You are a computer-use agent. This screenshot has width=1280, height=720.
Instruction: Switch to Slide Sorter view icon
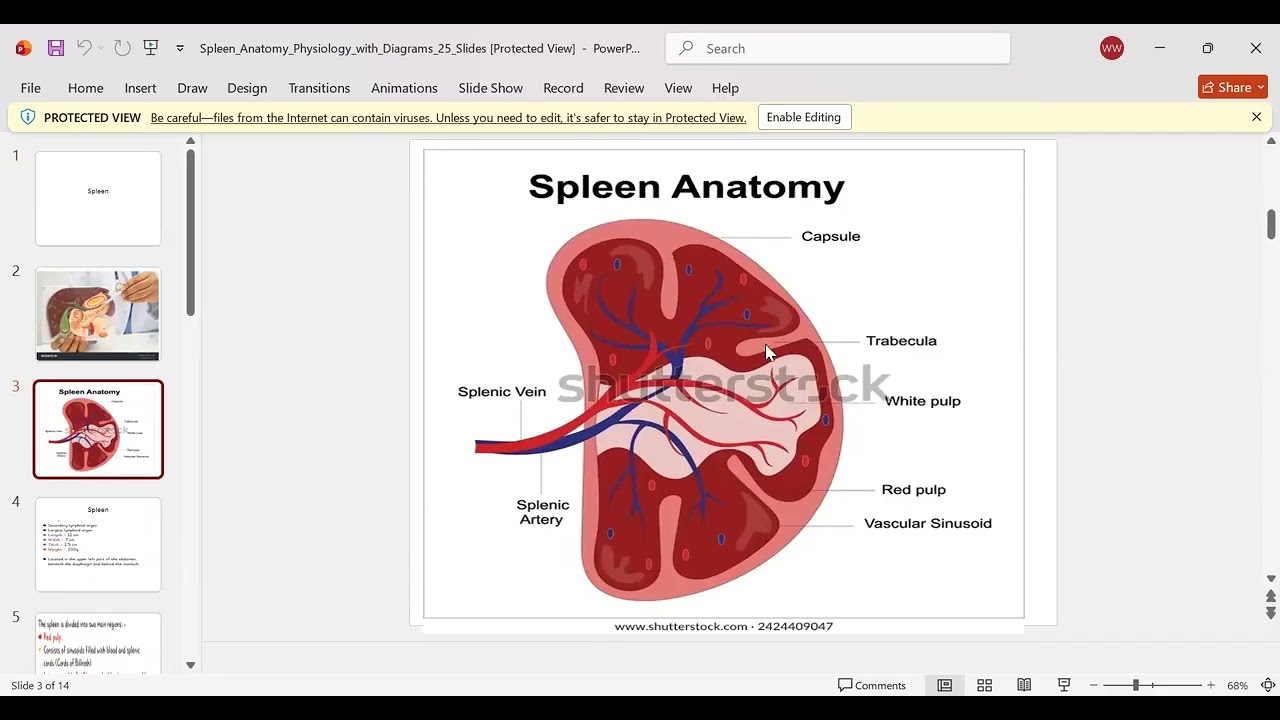tap(984, 685)
